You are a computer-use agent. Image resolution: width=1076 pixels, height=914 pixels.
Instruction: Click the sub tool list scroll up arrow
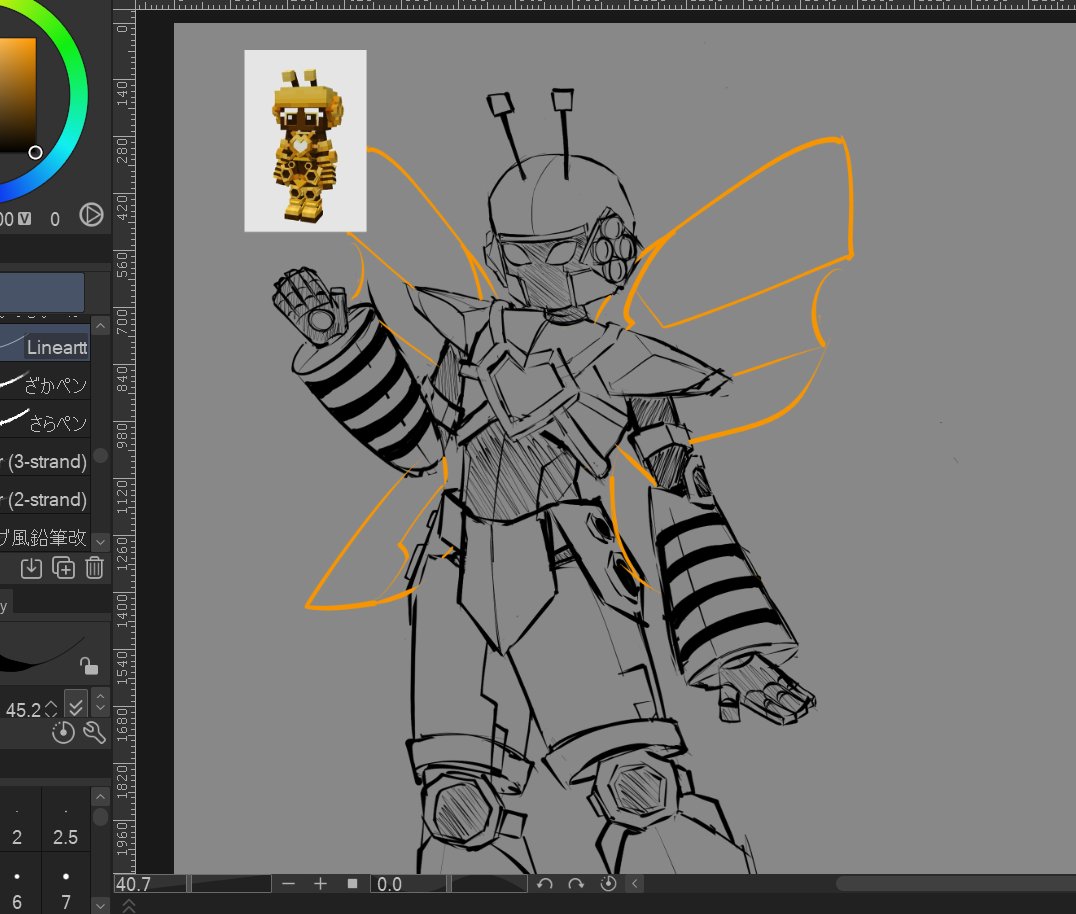coord(100,326)
